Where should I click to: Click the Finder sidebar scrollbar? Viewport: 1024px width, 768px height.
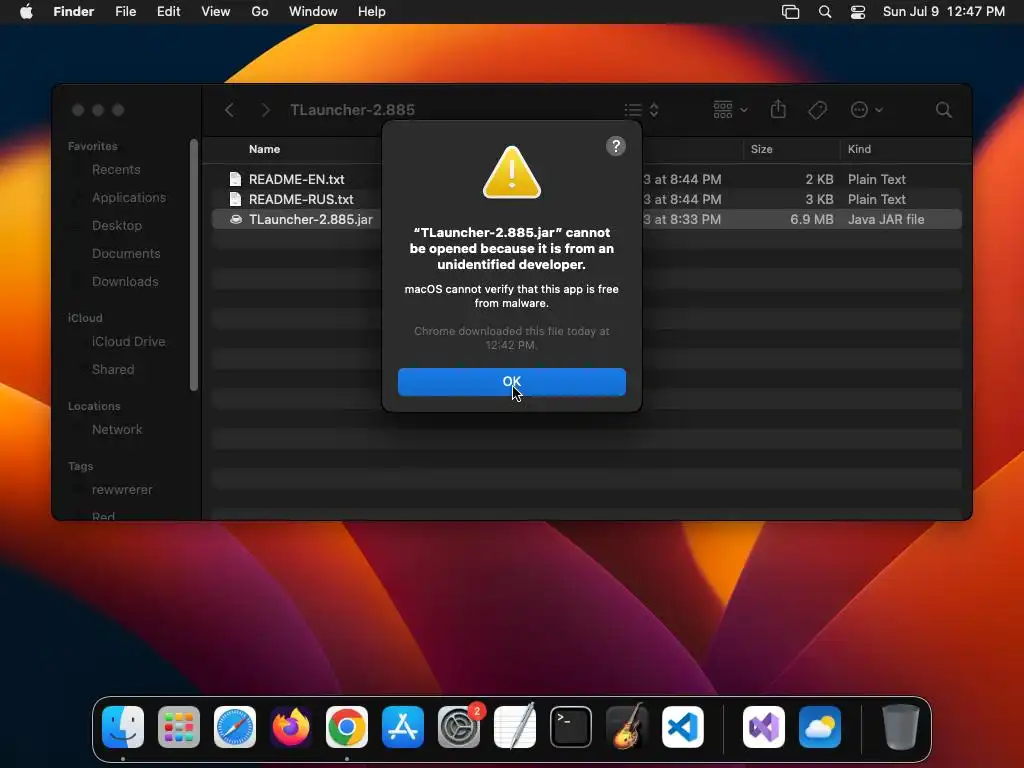[193, 264]
